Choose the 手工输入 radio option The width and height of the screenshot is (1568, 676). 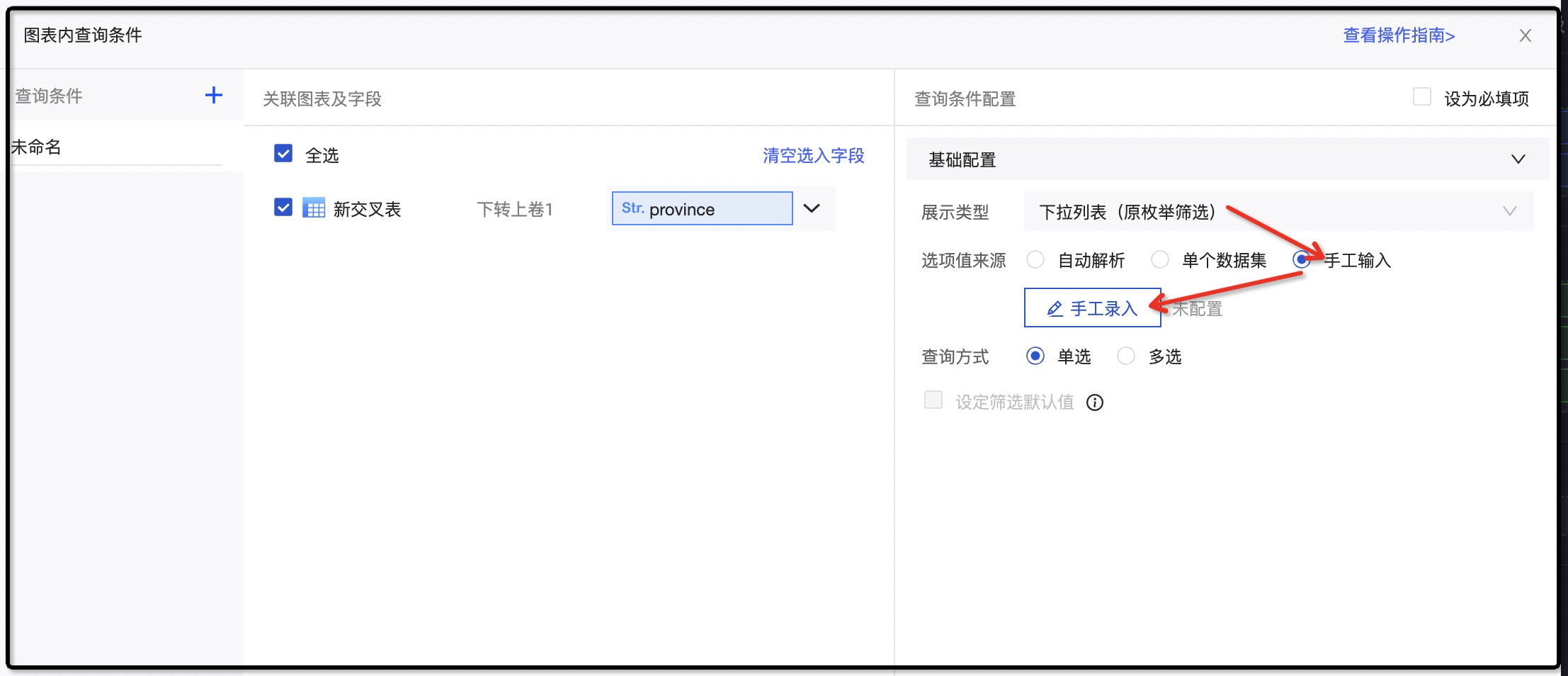click(1300, 260)
